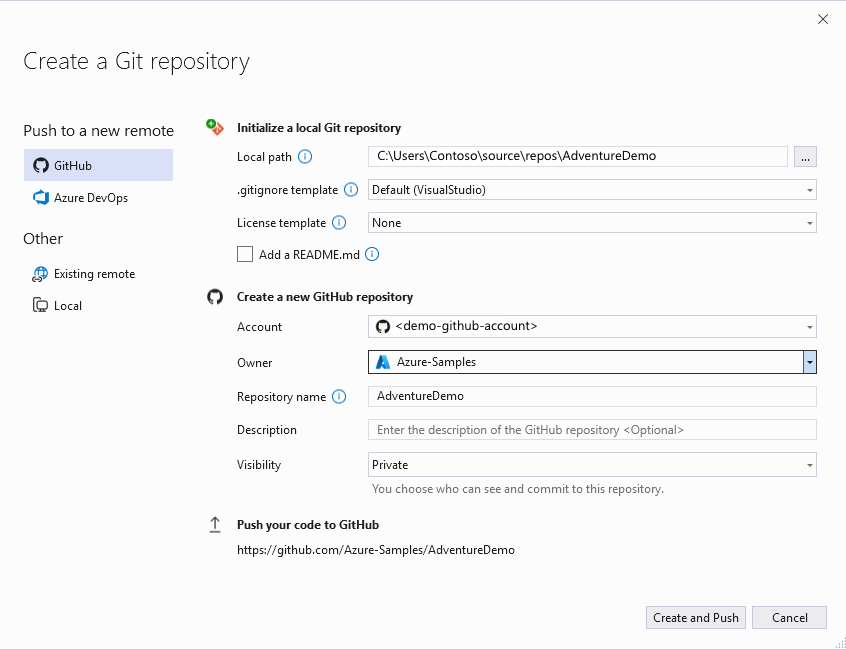
Task: Click the GitHub logo beside Create a new GitHub repository
Action: [214, 297]
